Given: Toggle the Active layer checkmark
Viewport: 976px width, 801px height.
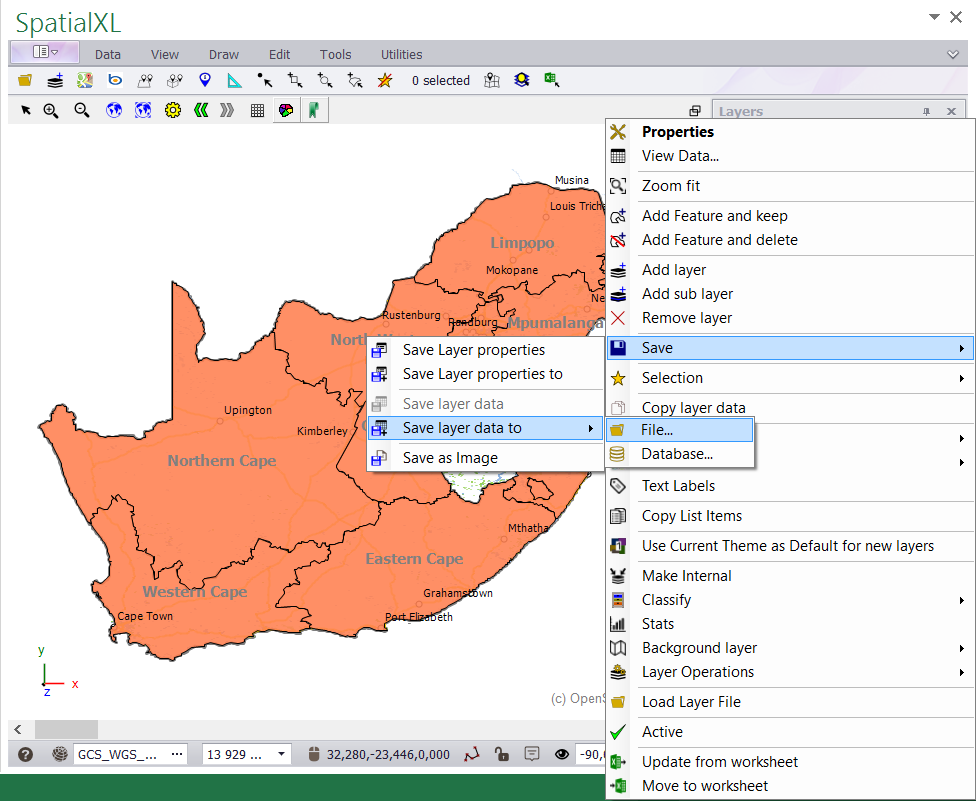Looking at the screenshot, I should click(x=662, y=732).
